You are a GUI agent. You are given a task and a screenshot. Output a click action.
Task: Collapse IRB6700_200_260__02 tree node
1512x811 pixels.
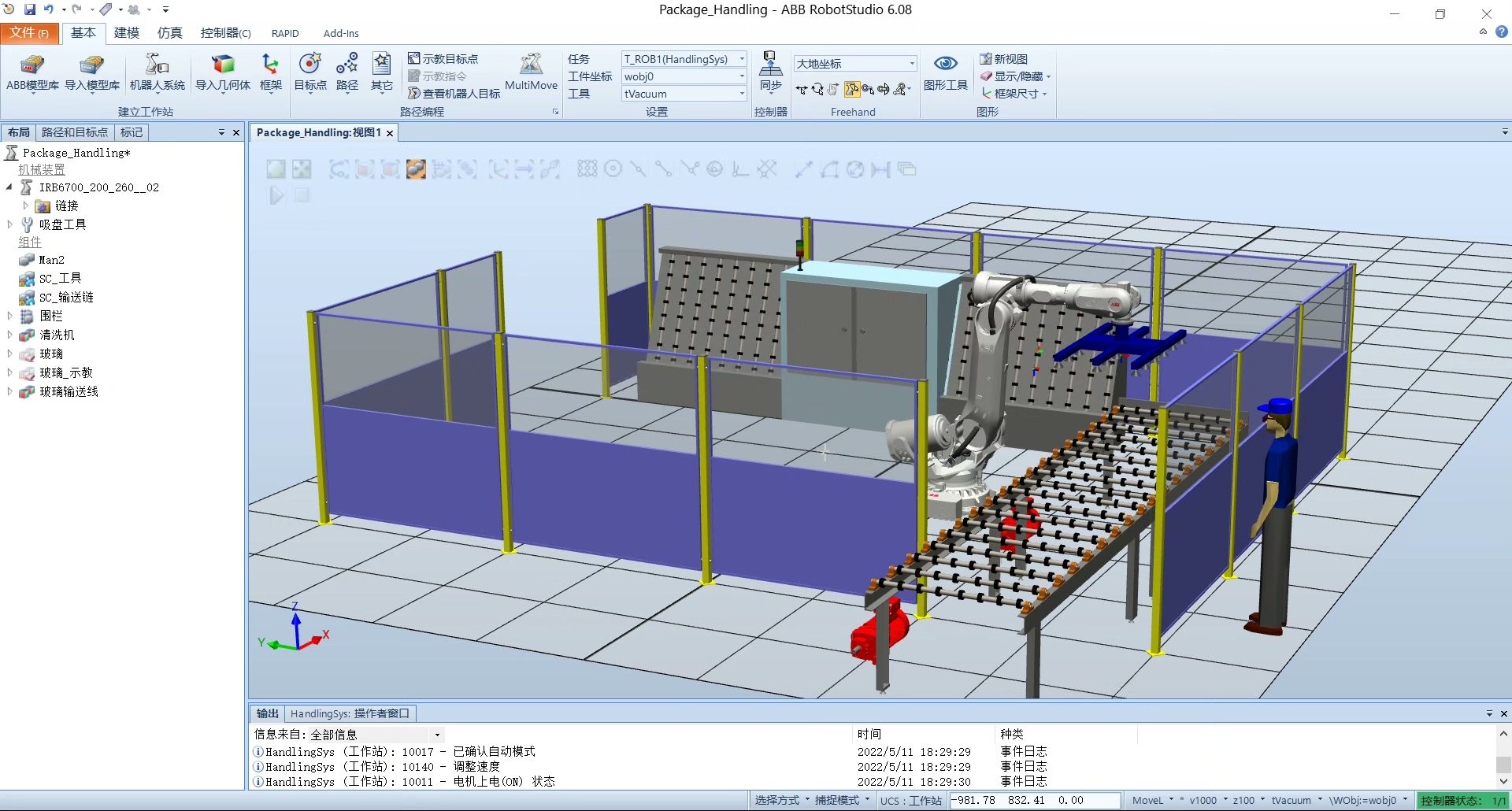click(9, 187)
